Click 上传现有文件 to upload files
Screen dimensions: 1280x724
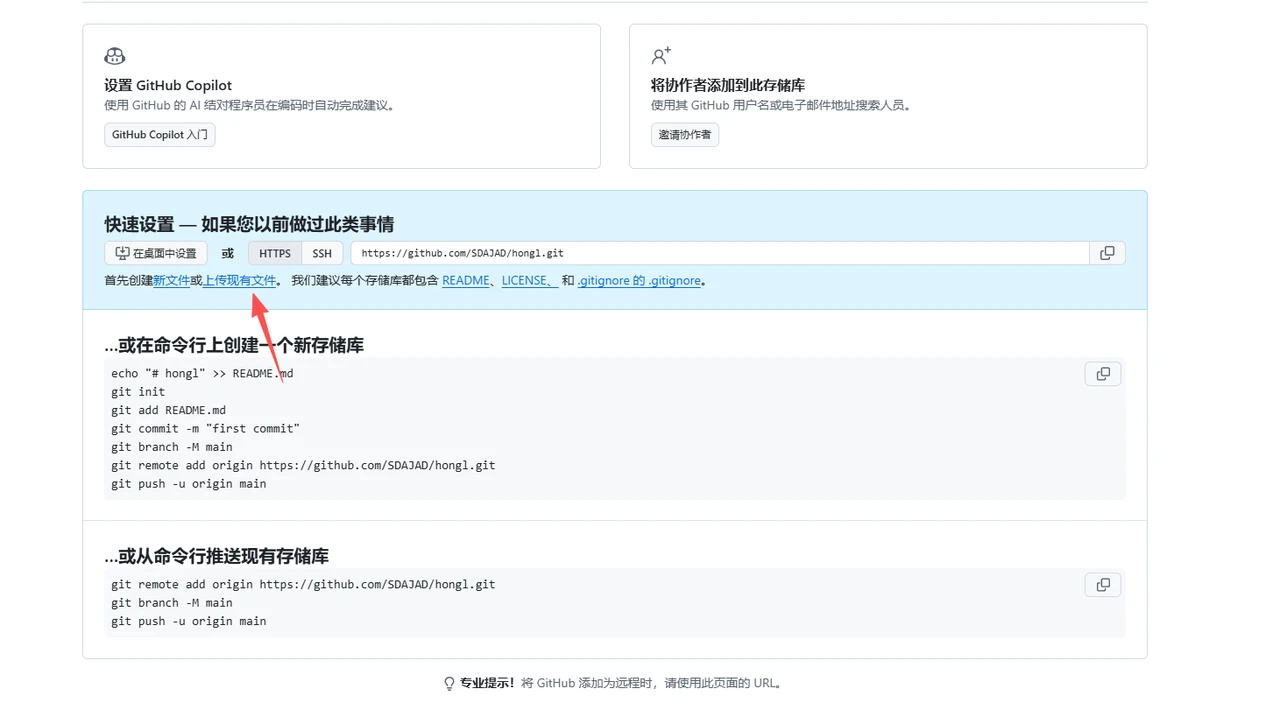coord(240,280)
